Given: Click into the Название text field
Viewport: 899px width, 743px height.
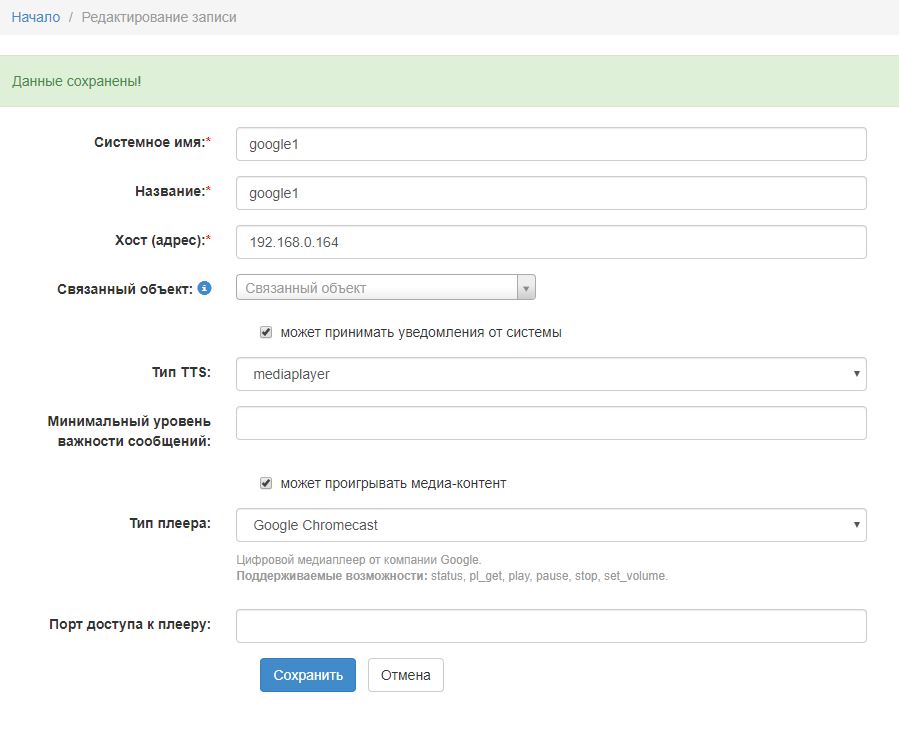Looking at the screenshot, I should tap(551, 193).
